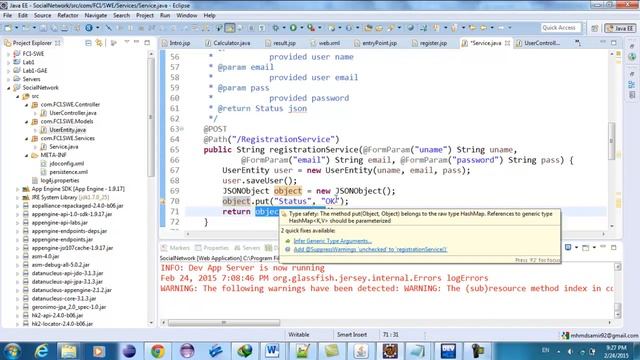Collapse the src folder node
This screenshot has height=360, width=640.
pyautogui.click(x=18, y=96)
